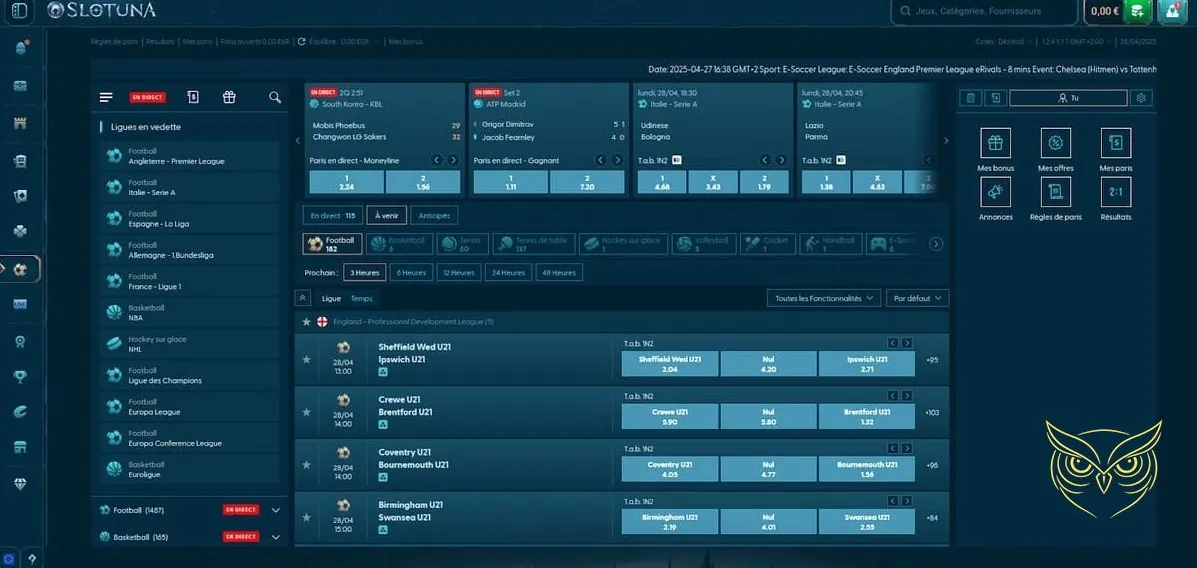Select the Football 182 sport tab

coord(332,244)
